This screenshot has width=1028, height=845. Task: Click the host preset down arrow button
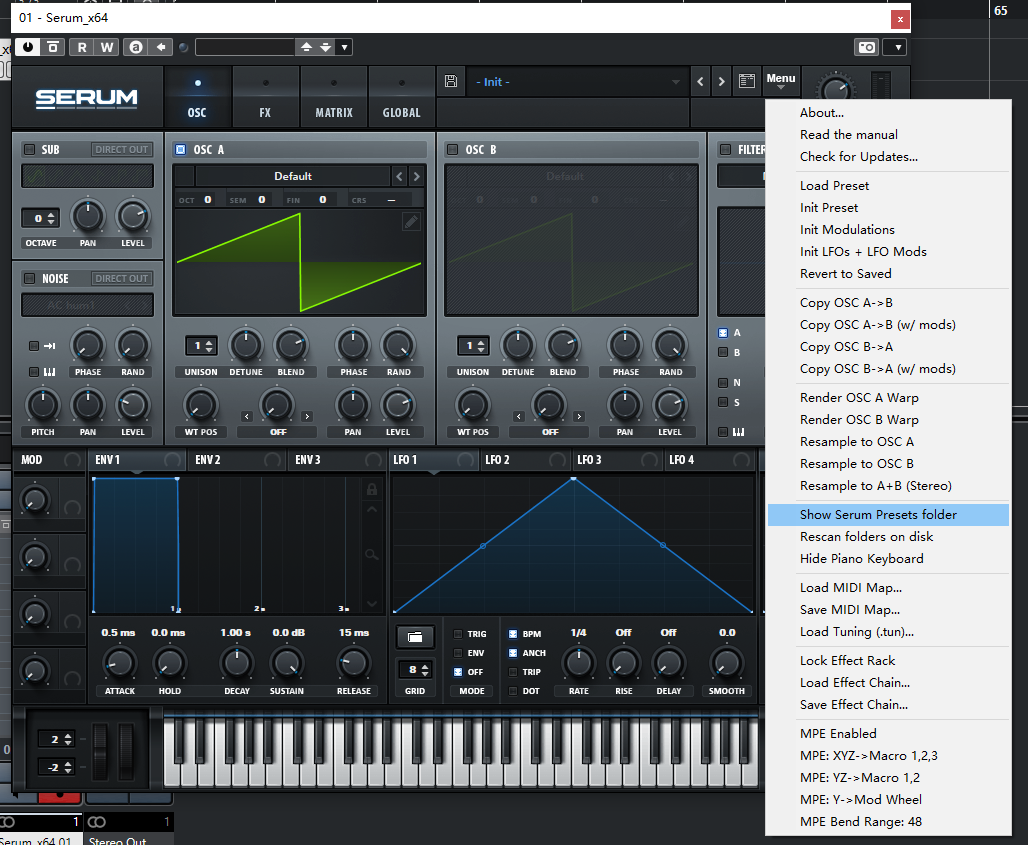pyautogui.click(x=326, y=47)
